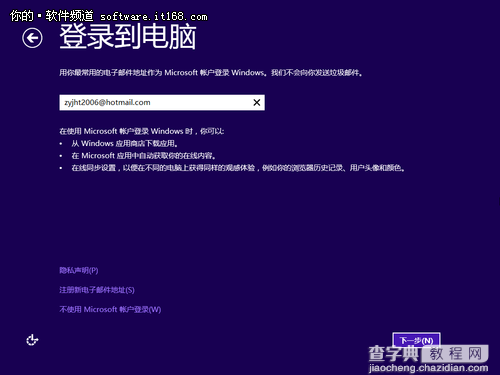Click 注册新电子邮件地址(S) link

click(97, 290)
